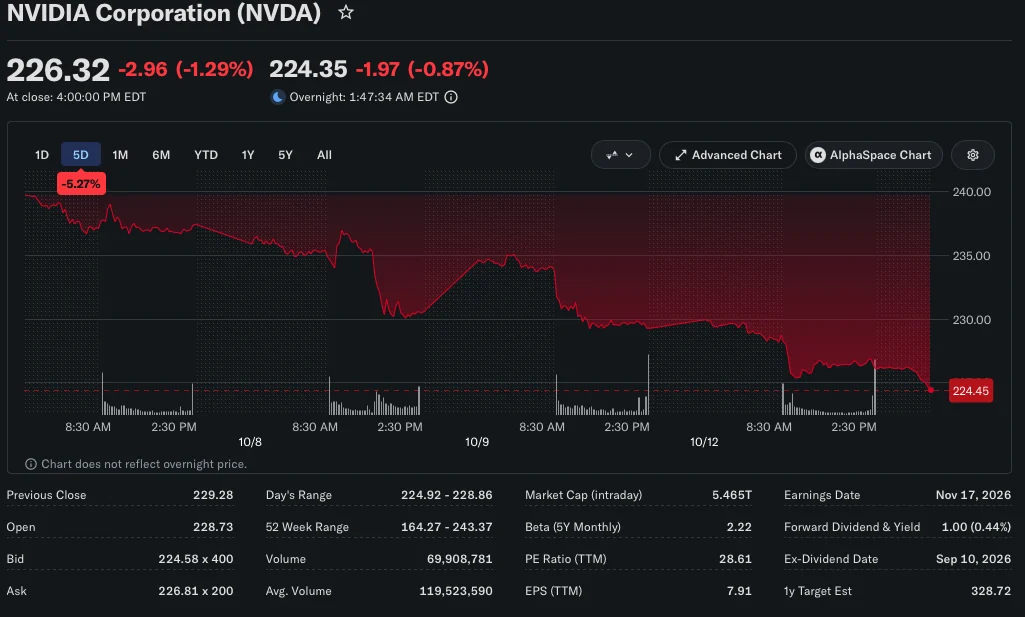This screenshot has height=617, width=1025.
Task: Click the 52 Week Range value
Action: (x=446, y=527)
